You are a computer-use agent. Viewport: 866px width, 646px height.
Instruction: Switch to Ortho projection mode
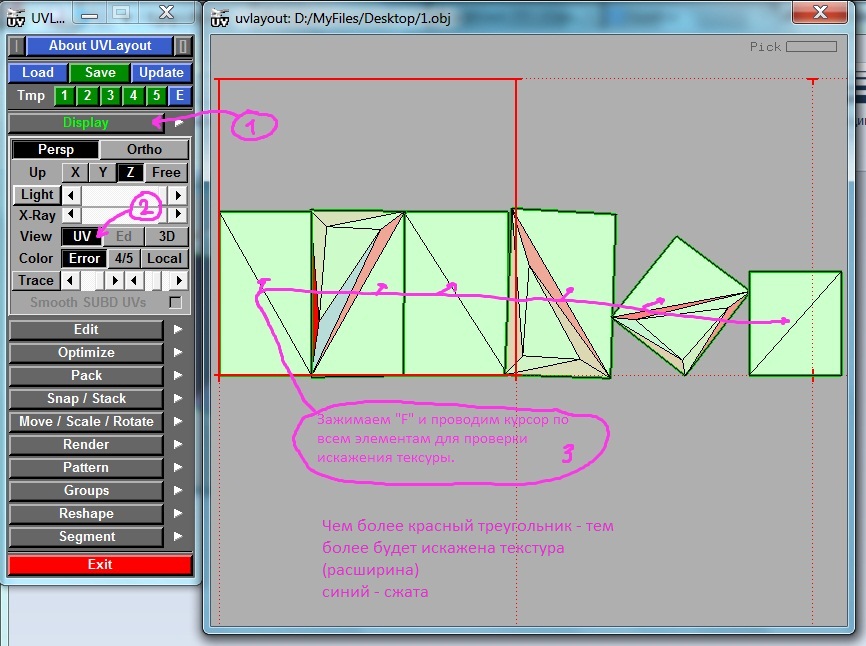[144, 149]
